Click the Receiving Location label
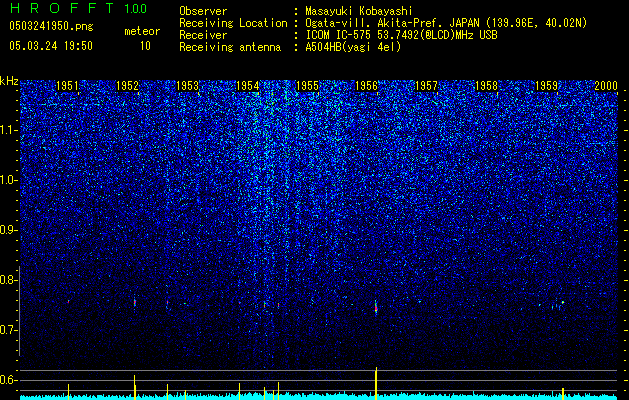The height and width of the screenshot is (400, 629). [x=233, y=23]
